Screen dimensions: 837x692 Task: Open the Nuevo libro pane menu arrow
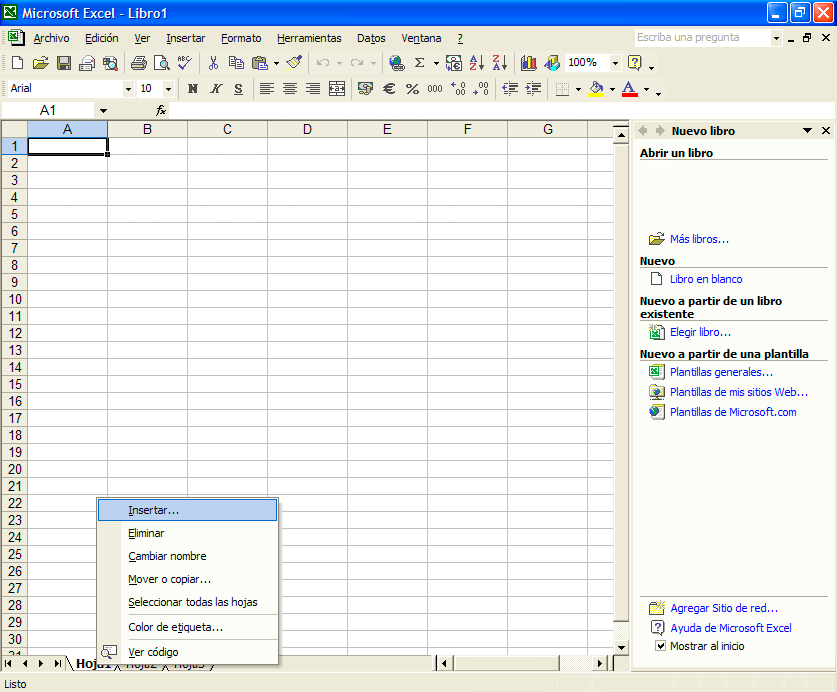point(807,130)
